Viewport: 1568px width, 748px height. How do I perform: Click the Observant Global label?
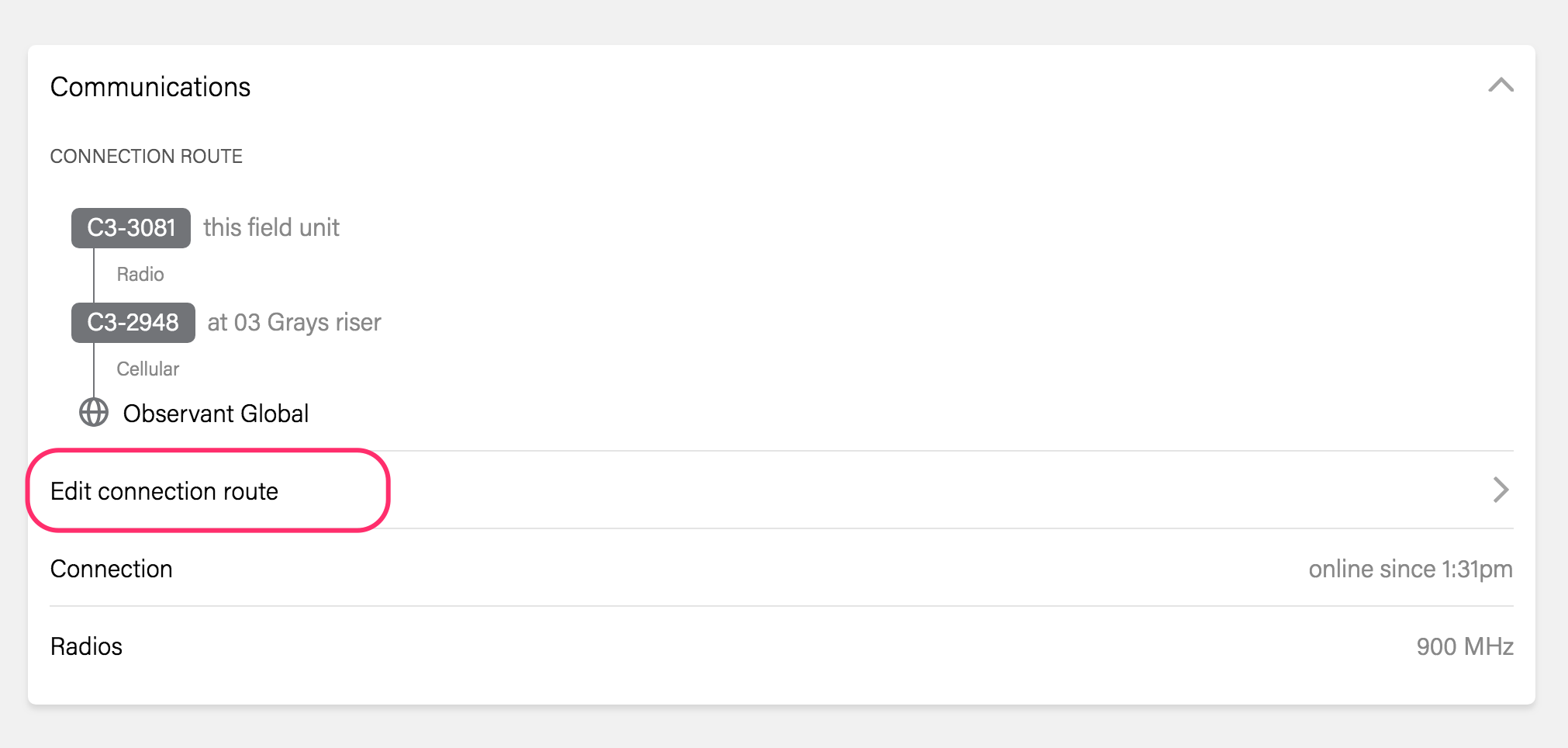click(x=216, y=414)
